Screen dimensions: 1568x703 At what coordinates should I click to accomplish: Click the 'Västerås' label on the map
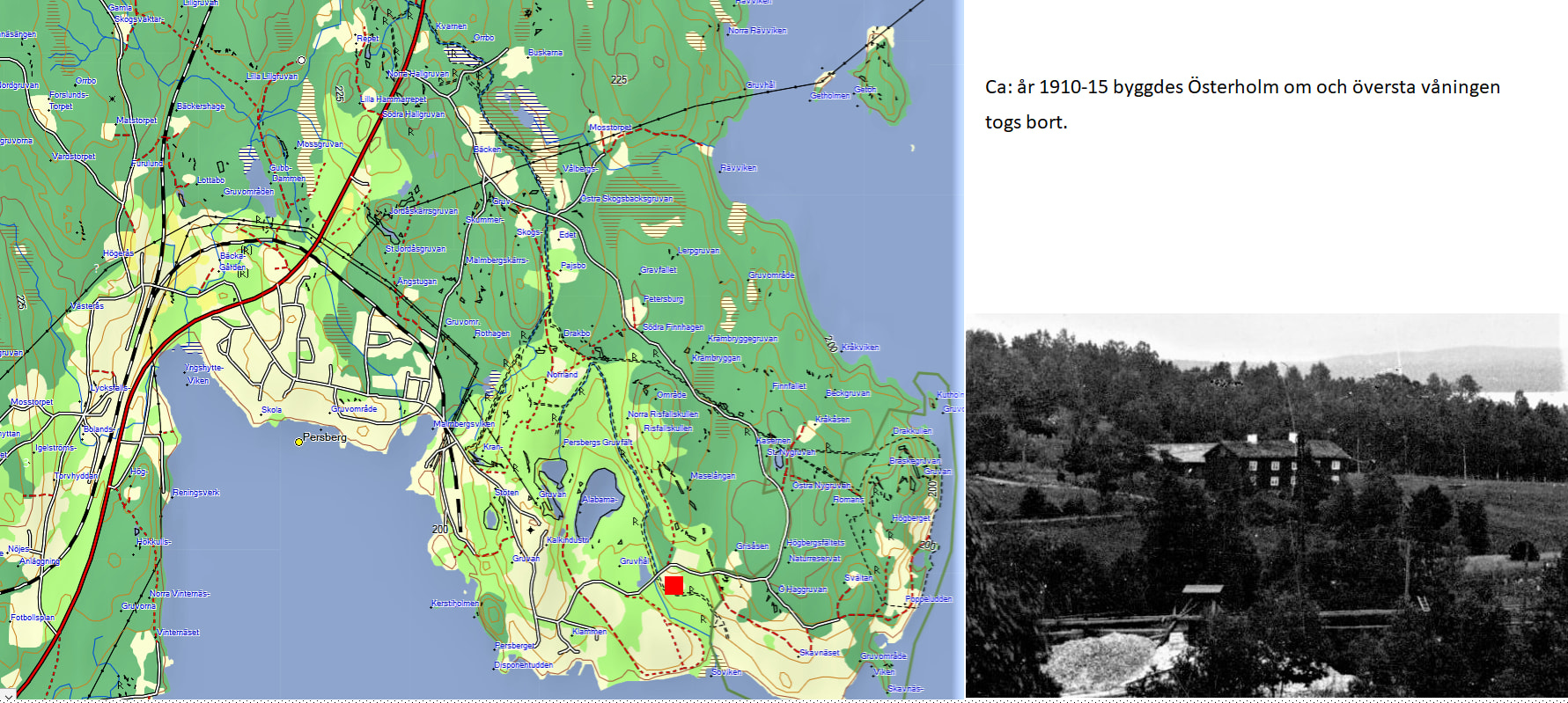pos(87,306)
